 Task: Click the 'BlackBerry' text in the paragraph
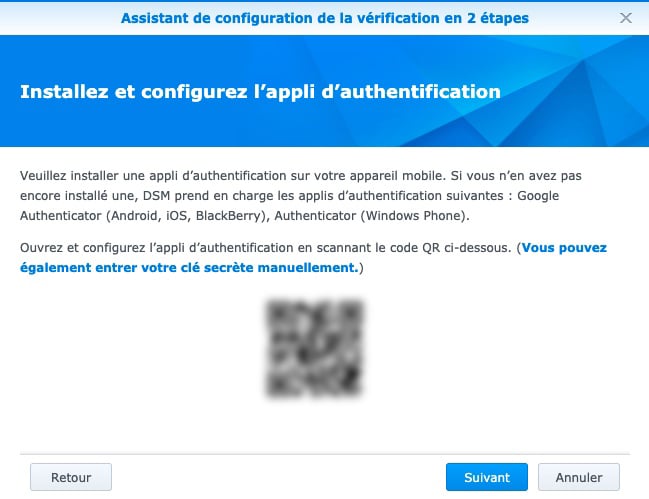pos(228,216)
